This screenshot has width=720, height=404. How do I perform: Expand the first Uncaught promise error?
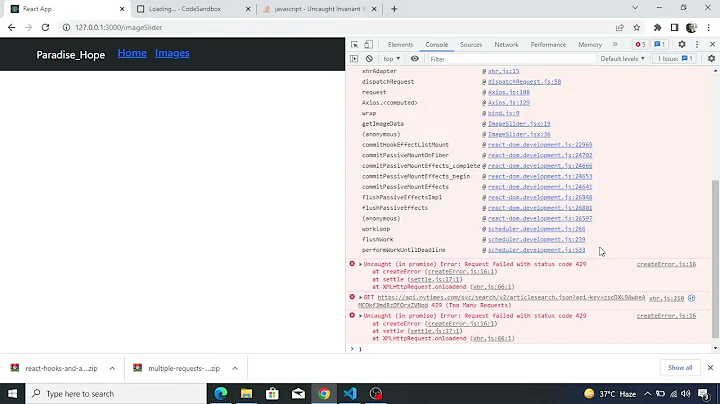(360, 264)
